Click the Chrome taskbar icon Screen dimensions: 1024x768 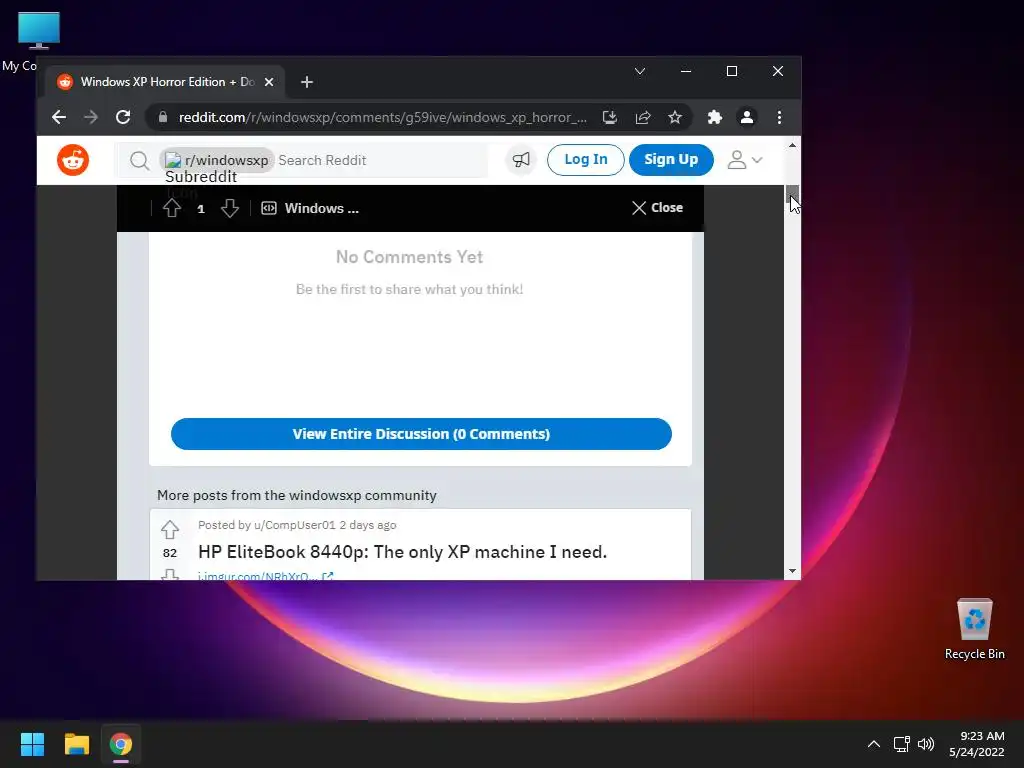121,744
